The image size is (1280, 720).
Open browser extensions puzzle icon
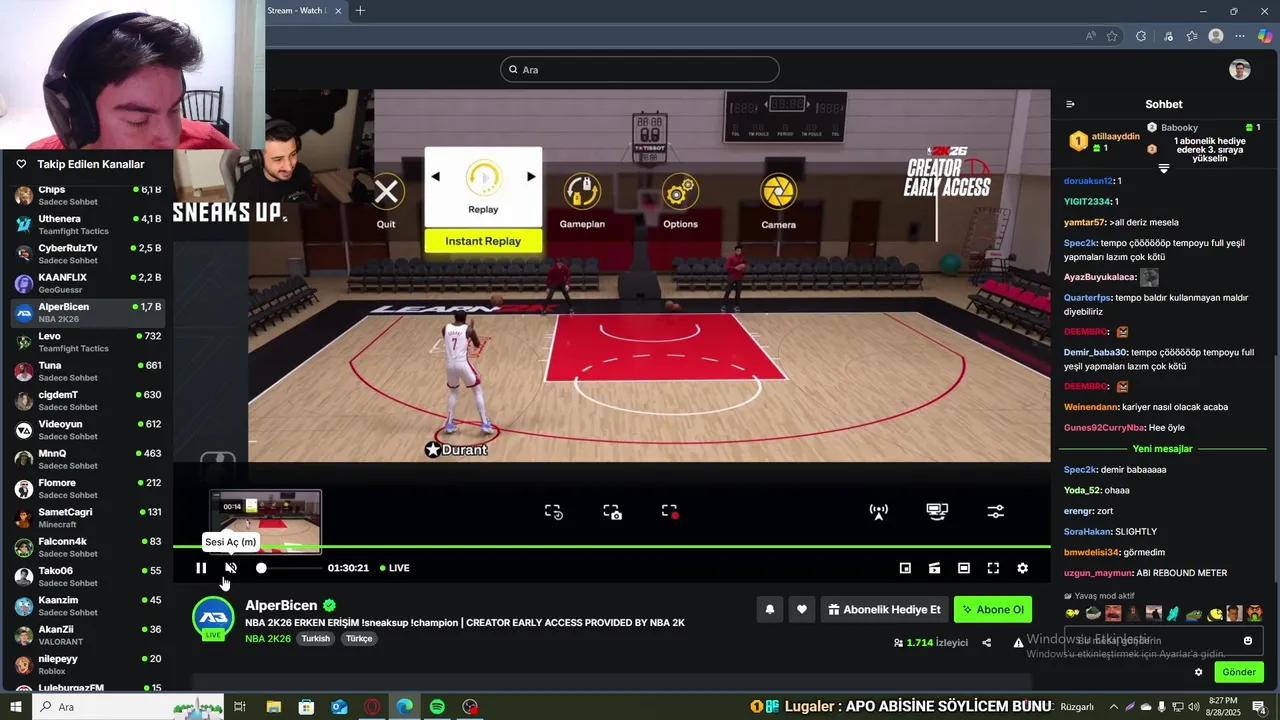[1141, 36]
